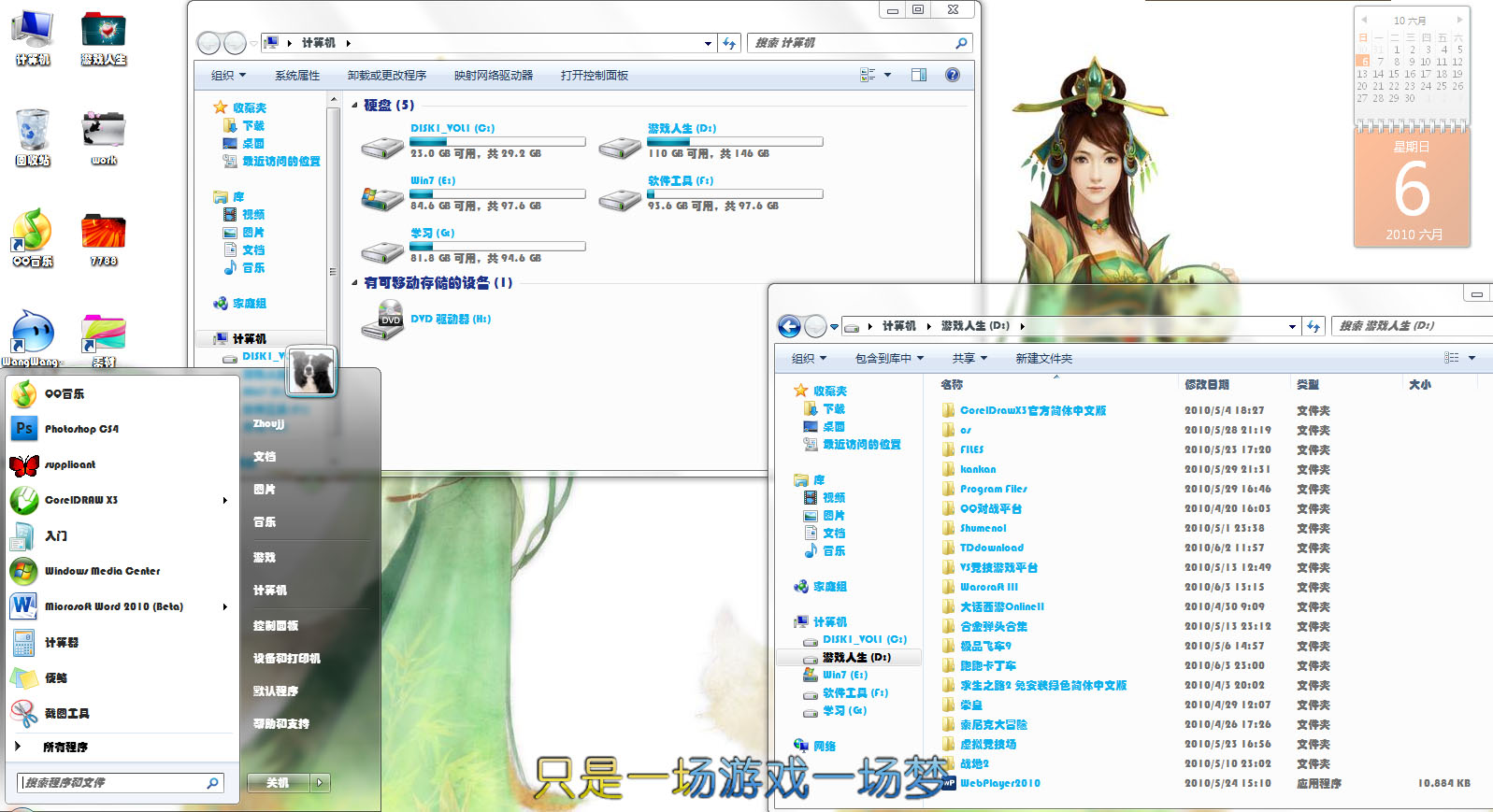Viewport: 1493px width, 812px height.
Task: Click previous month arrow on calendar gadget
Action: pyautogui.click(x=1364, y=20)
